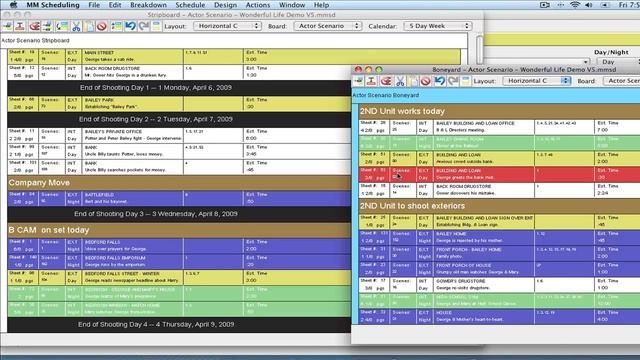This screenshot has width=640, height=360.
Task: Select the 'End of Shooting Day 1' banner
Action: coord(179,88)
